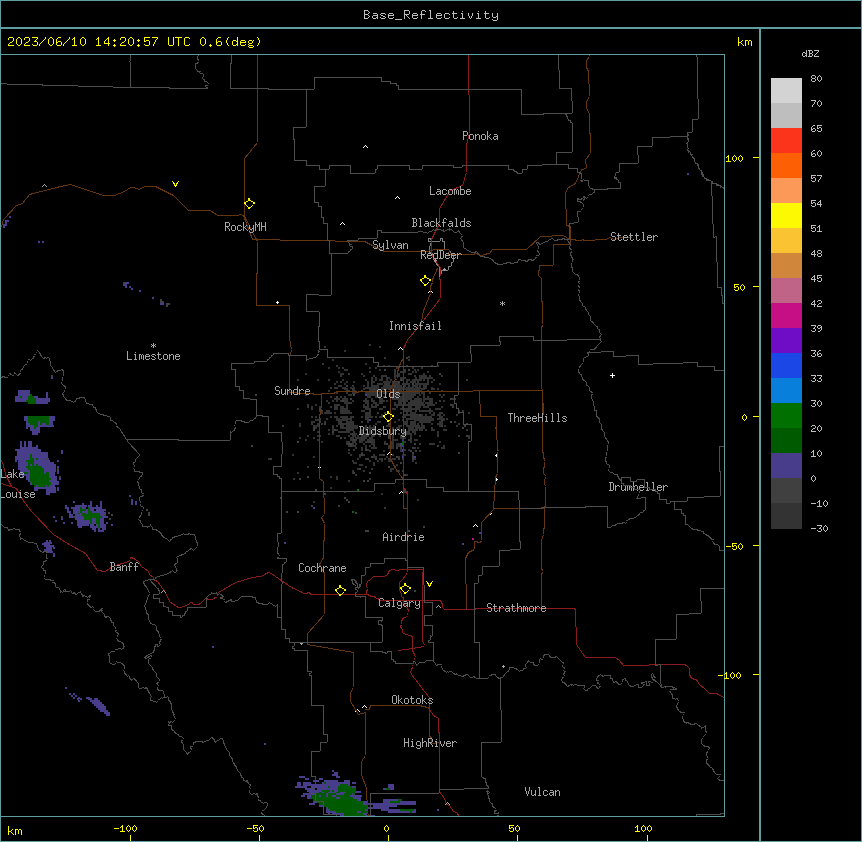Viewport: 862px width, 842px height.
Task: Click the 65 value in dBZ legend
Action: point(816,129)
